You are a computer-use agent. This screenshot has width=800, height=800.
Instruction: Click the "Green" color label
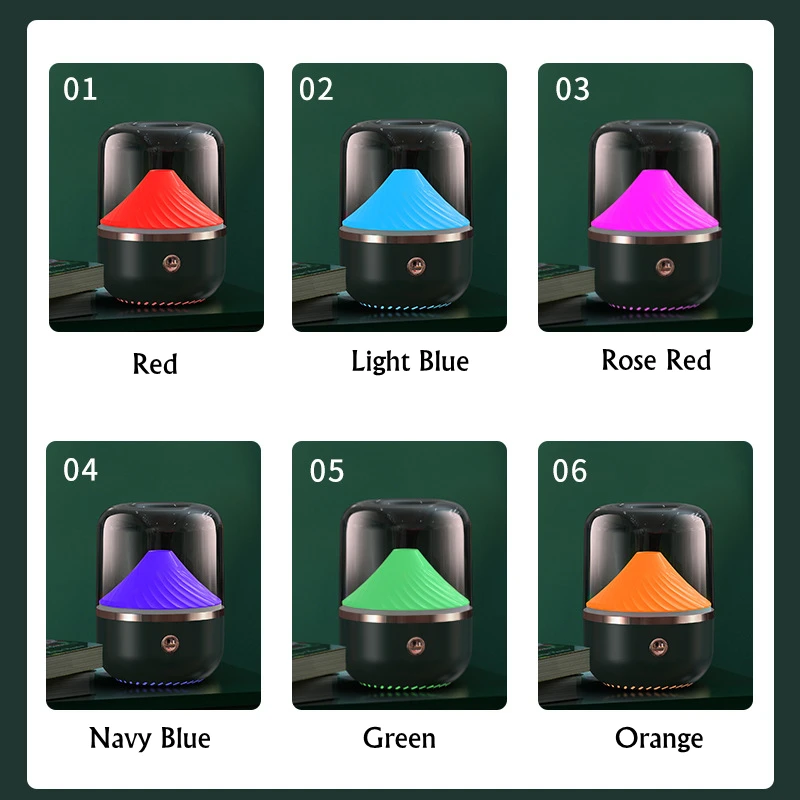(399, 738)
